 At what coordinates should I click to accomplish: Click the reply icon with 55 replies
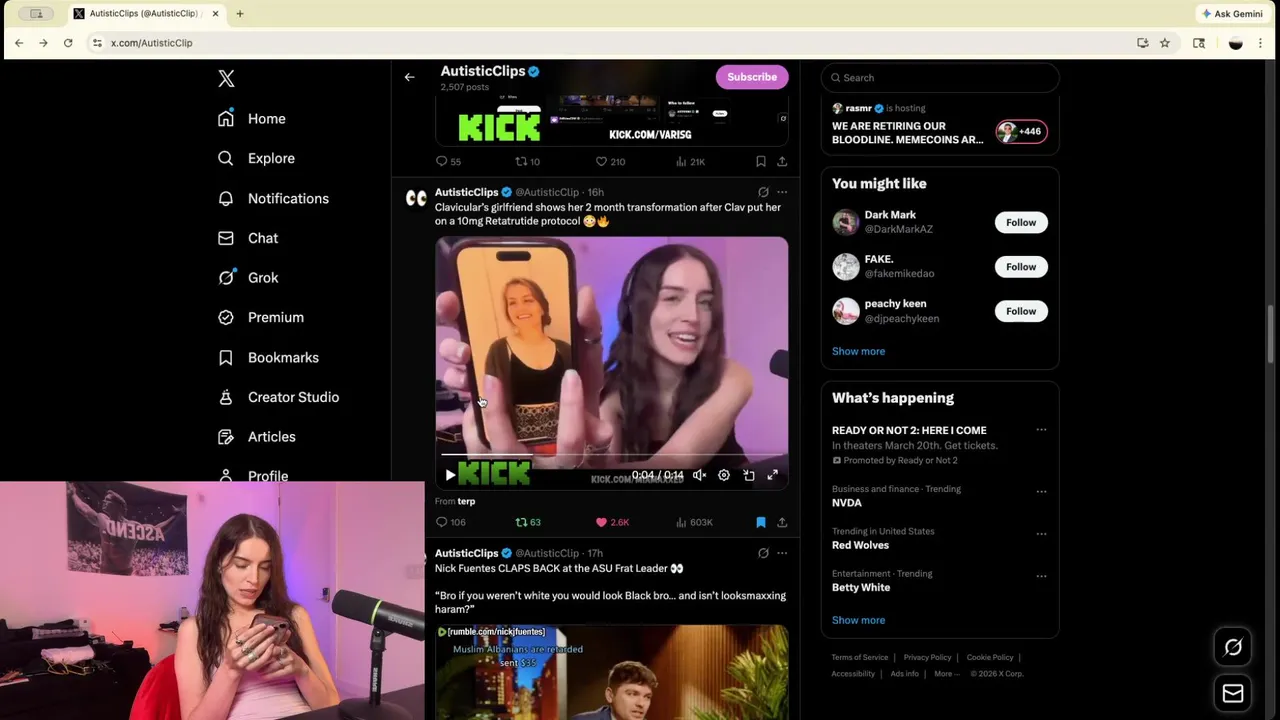click(x=442, y=161)
